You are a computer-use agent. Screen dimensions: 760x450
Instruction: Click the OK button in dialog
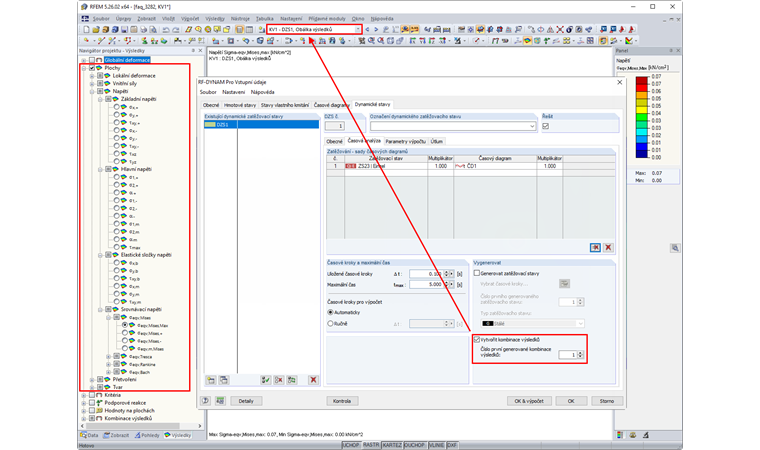pyautogui.click(x=571, y=401)
